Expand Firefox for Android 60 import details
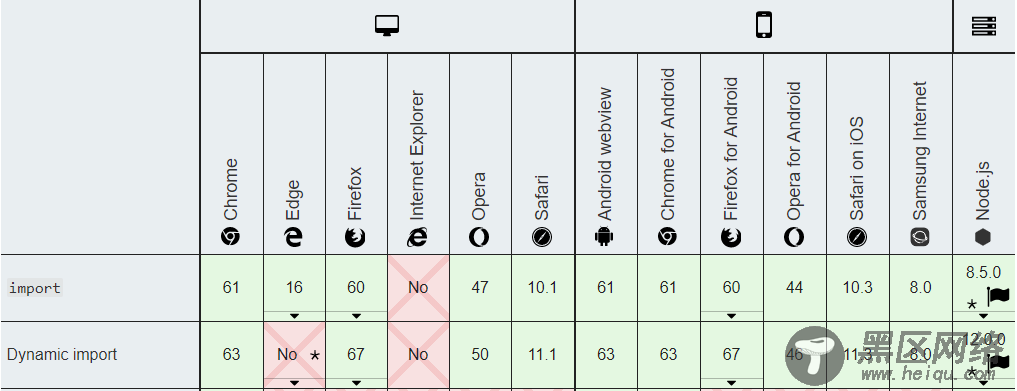The height and width of the screenshot is (391, 1017). click(732, 316)
